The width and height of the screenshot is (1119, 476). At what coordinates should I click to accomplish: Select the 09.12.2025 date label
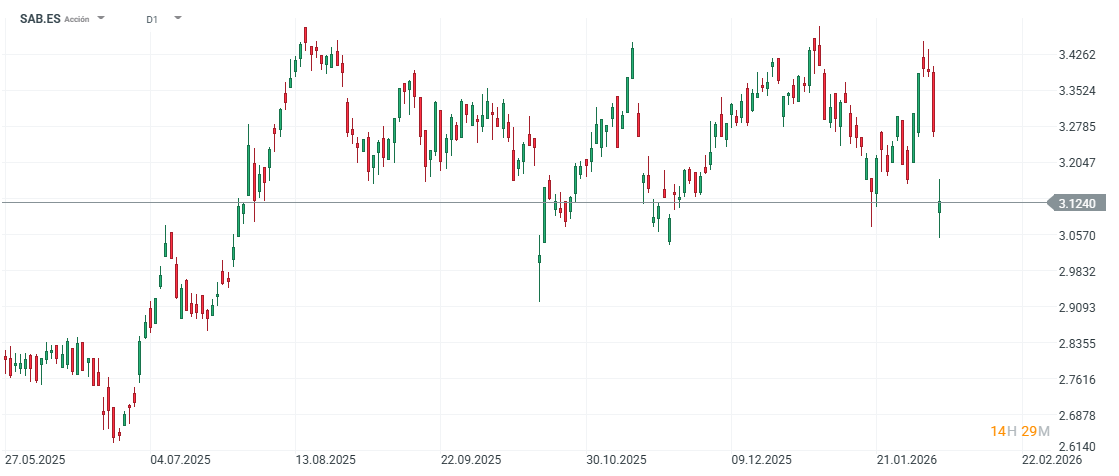762,460
